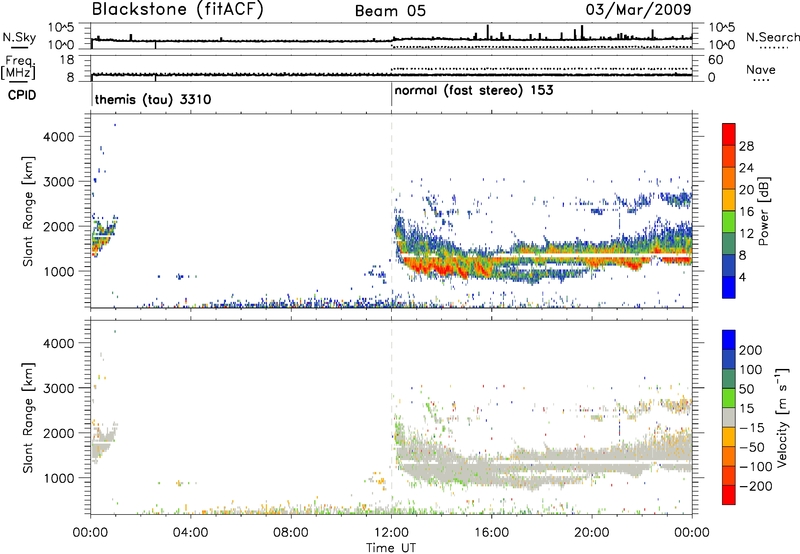Click the "04:00" time tick label
Viewport: 800px width, 554px height.
point(190,533)
